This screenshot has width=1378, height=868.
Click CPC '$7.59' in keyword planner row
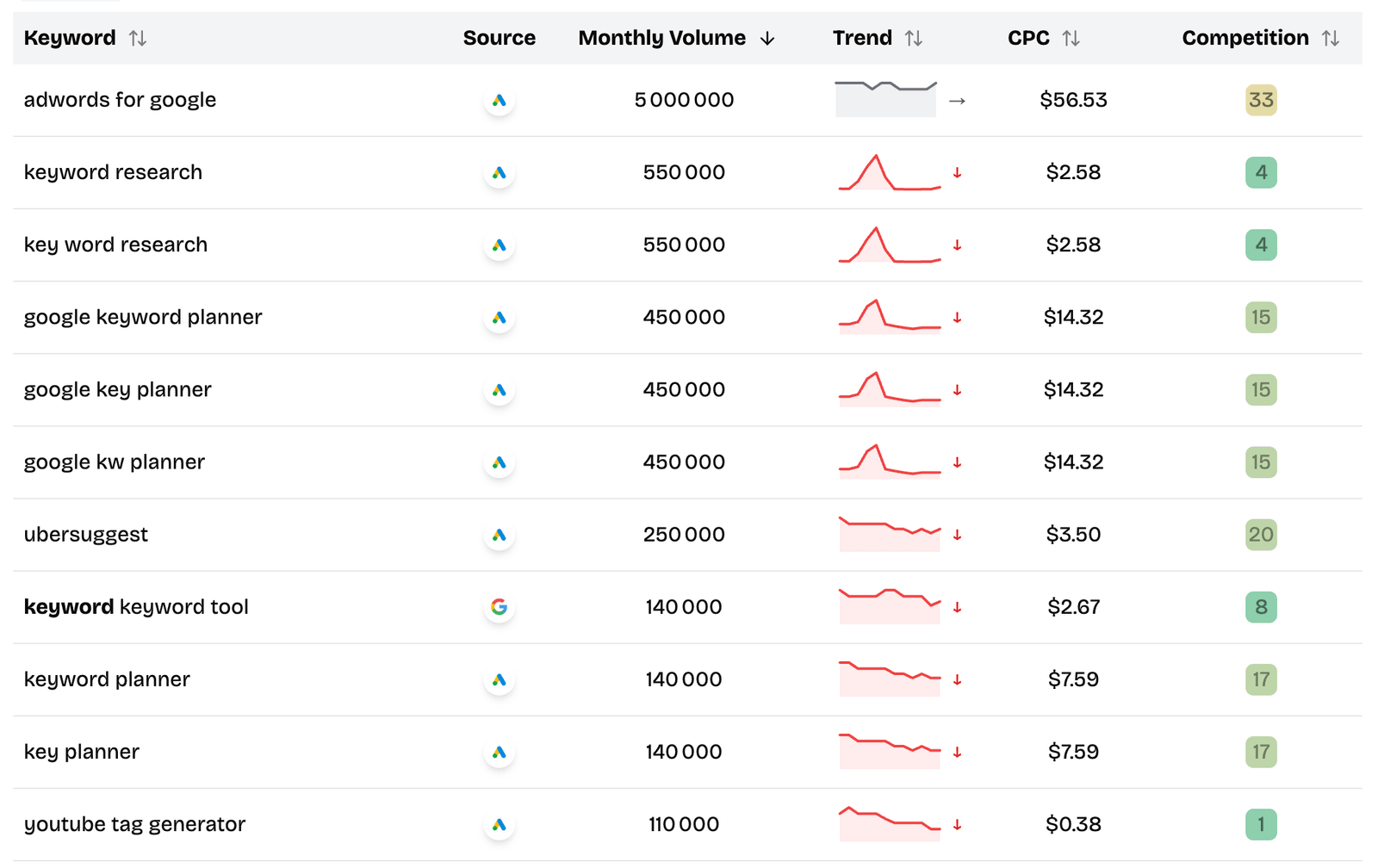pos(1073,679)
